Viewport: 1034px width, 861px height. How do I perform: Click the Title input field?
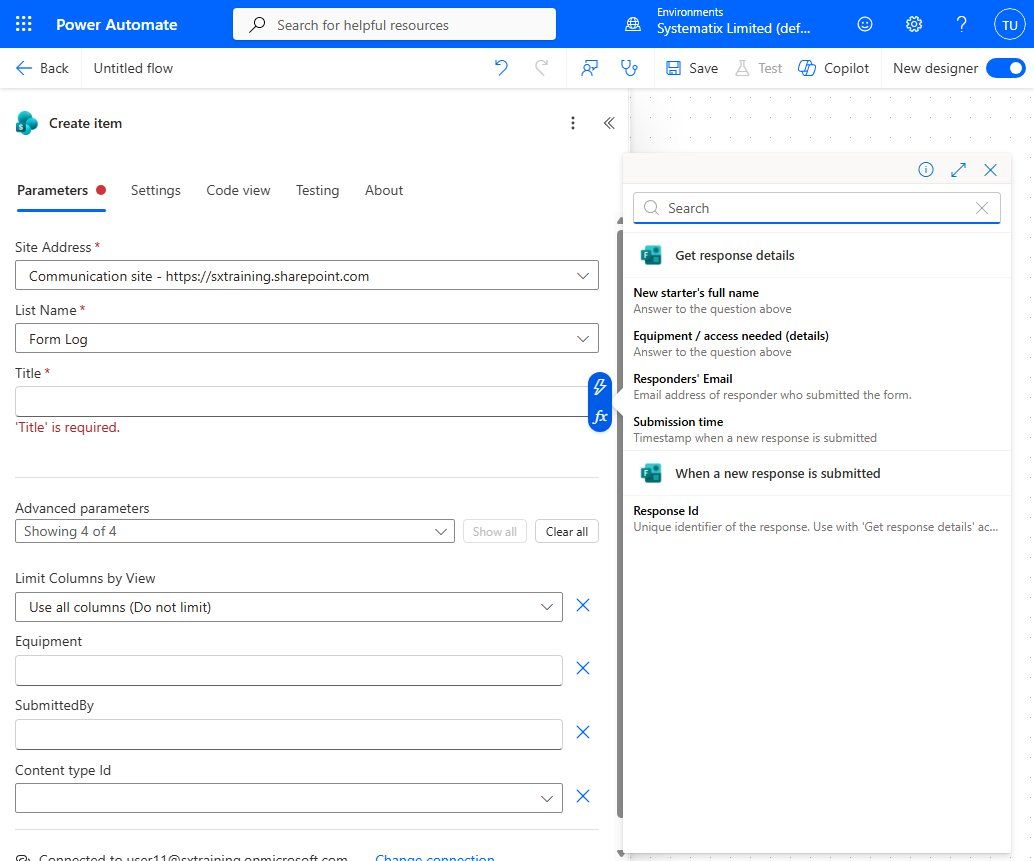point(302,401)
